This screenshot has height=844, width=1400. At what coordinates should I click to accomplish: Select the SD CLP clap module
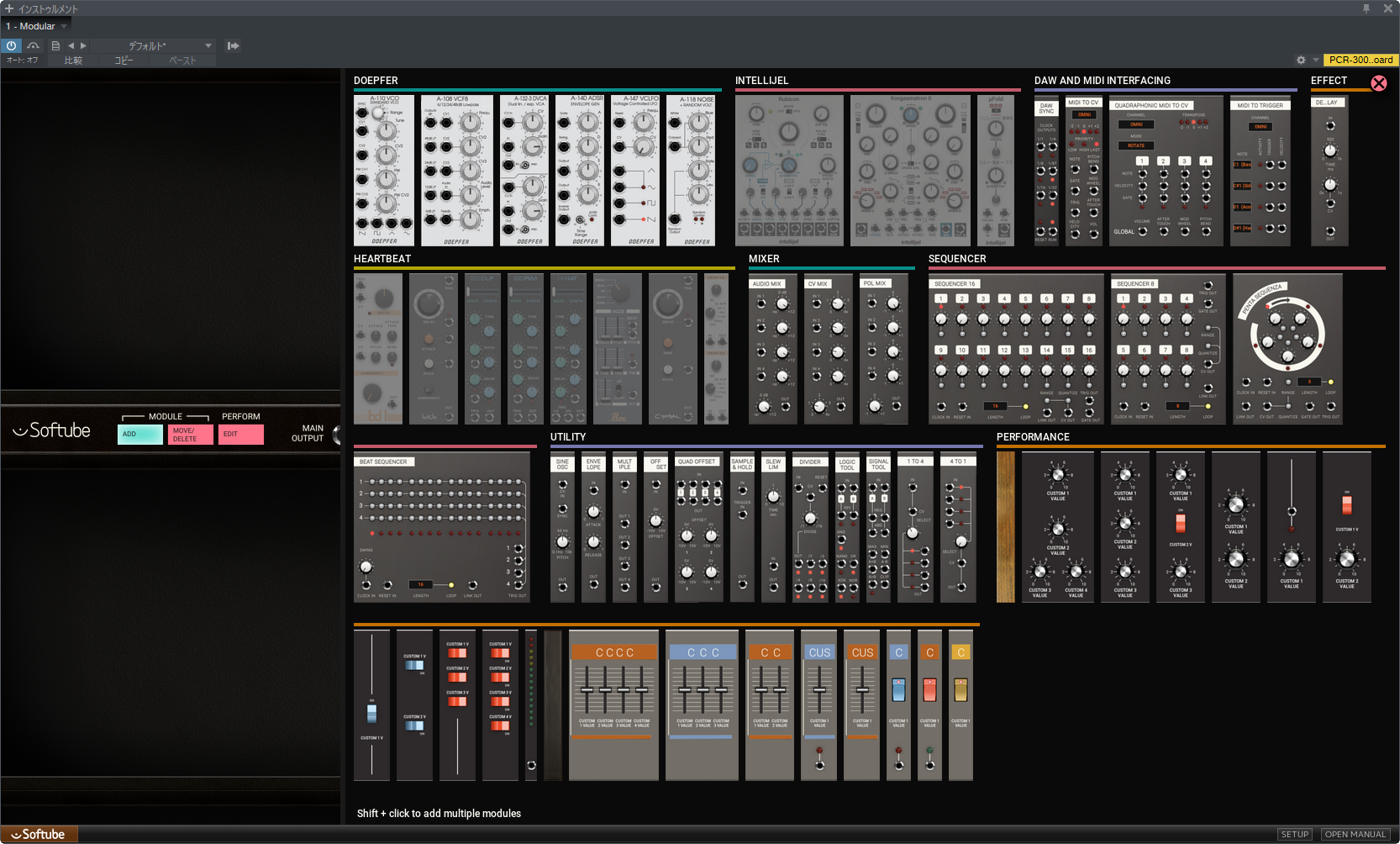482,349
